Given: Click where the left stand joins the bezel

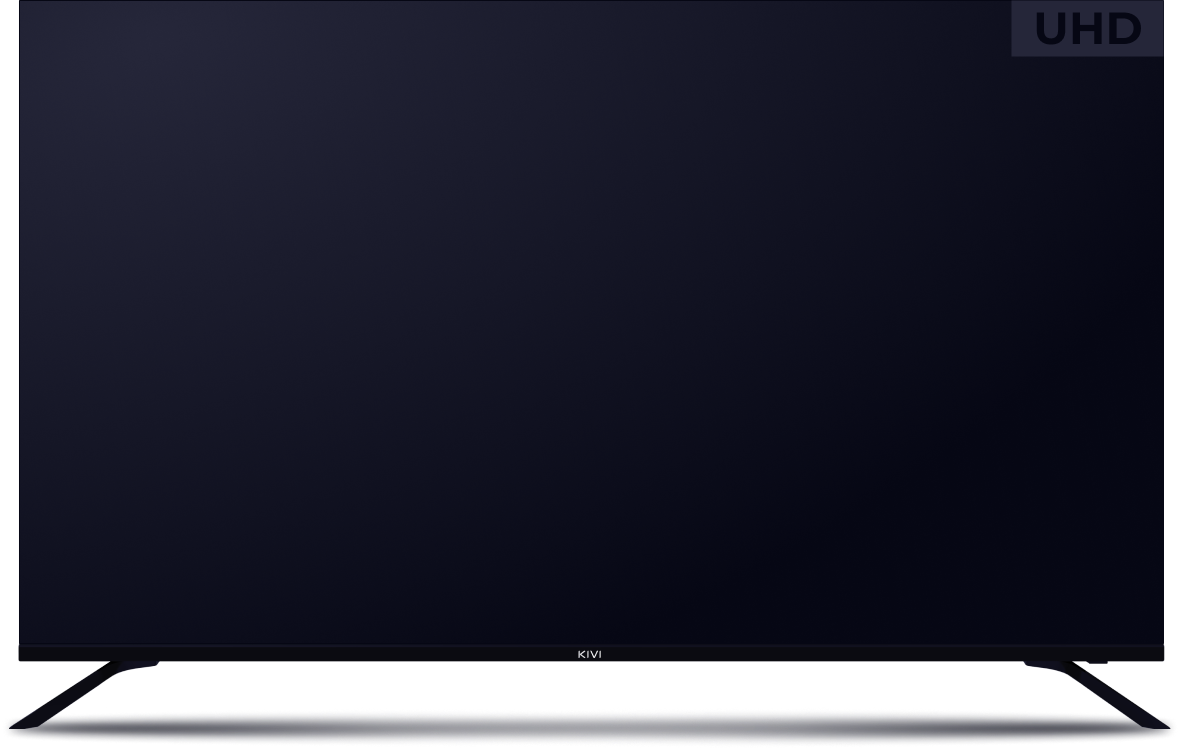Looking at the screenshot, I should tap(135, 664).
